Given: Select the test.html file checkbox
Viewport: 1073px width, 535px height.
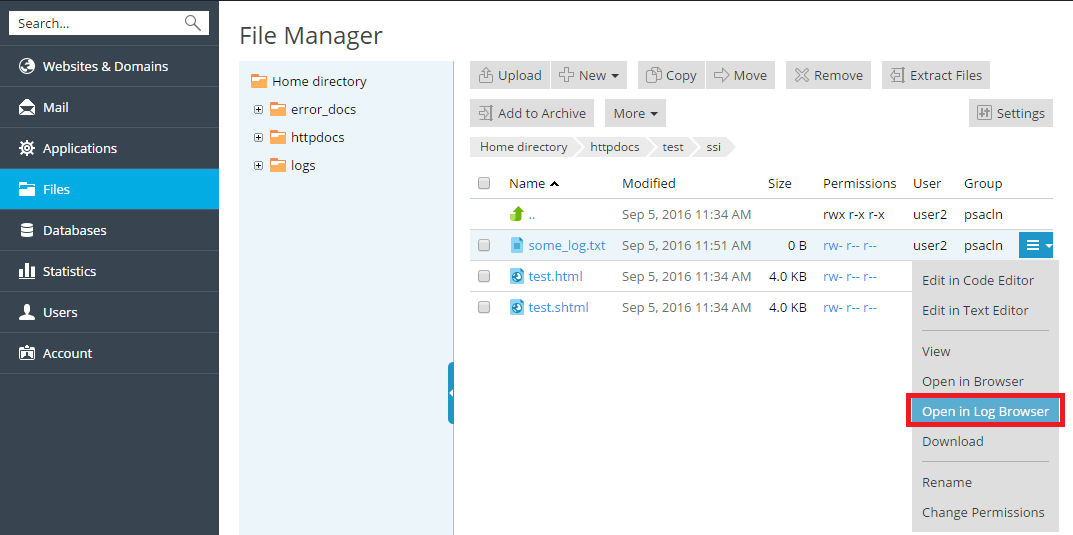Looking at the screenshot, I should (x=484, y=276).
